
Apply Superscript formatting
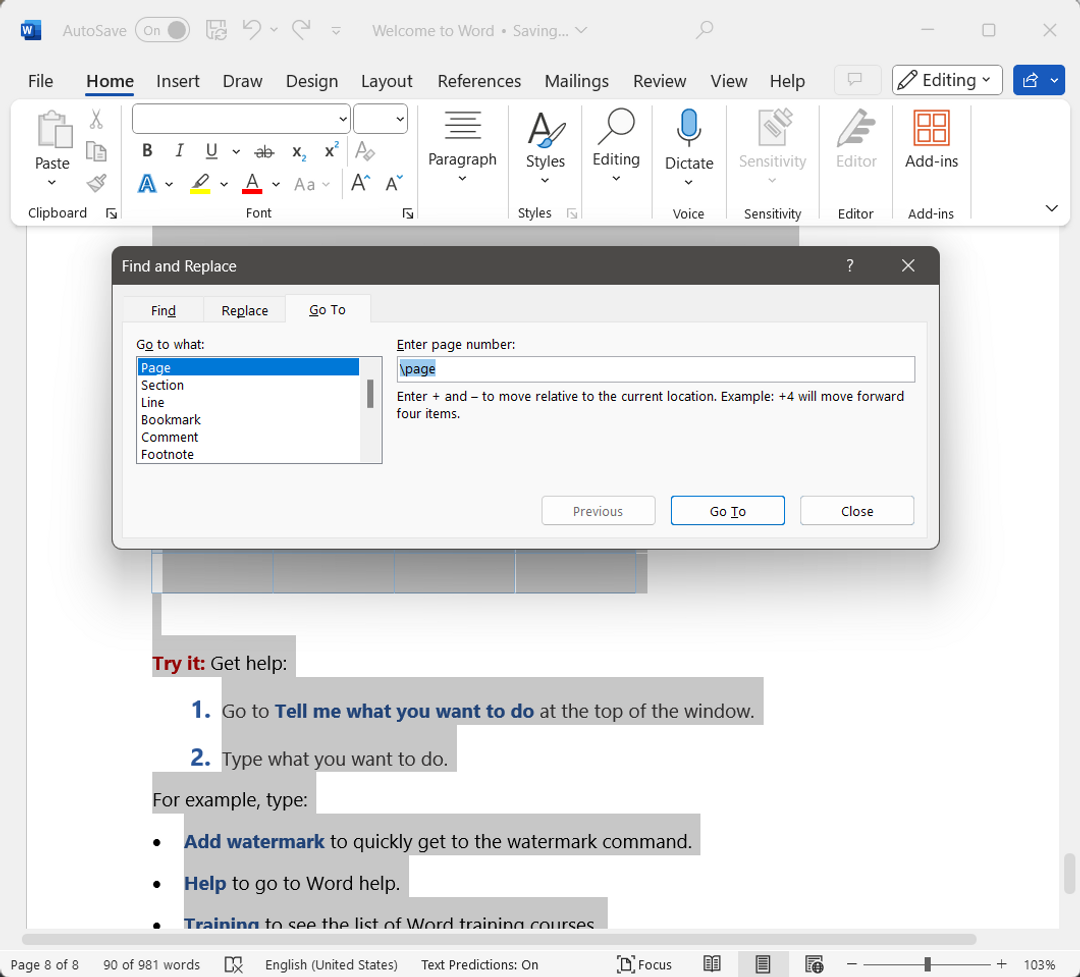331,150
